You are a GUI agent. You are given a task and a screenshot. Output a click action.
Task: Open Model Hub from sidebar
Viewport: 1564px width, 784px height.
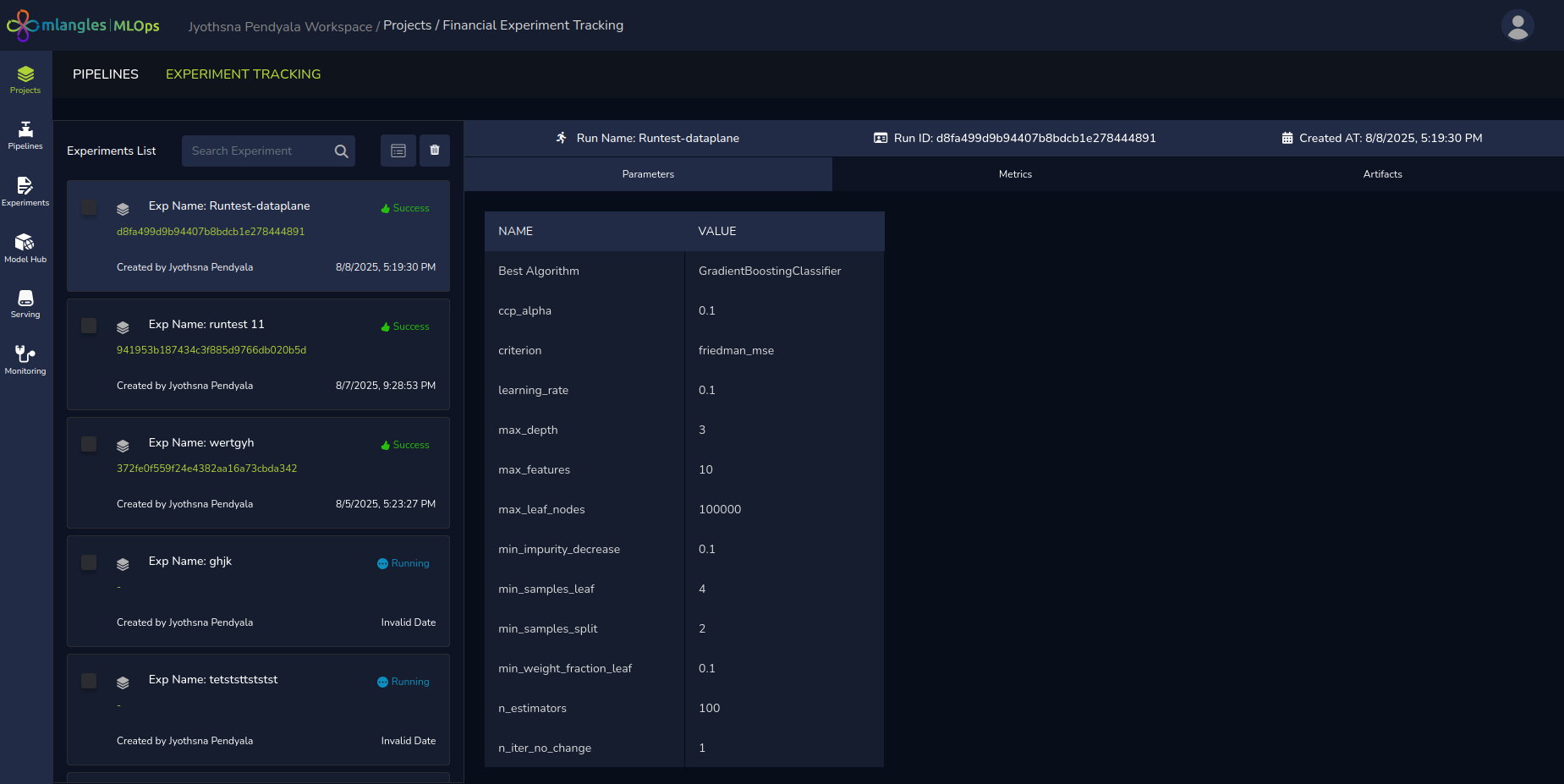pos(25,248)
